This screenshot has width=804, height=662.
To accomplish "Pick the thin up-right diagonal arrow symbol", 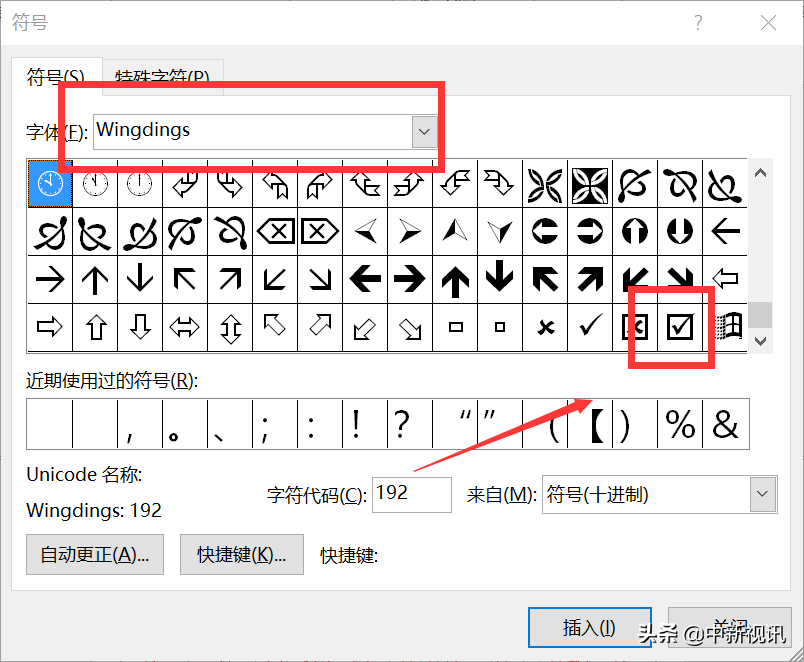I will pyautogui.click(x=230, y=279).
